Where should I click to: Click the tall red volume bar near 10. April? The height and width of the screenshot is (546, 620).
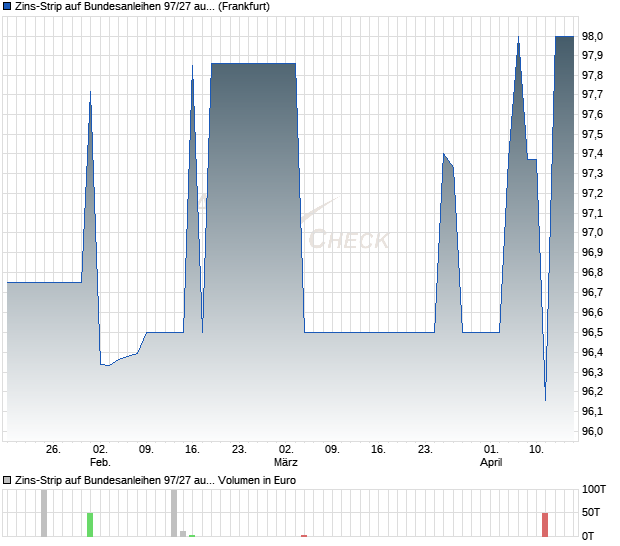tap(545, 524)
